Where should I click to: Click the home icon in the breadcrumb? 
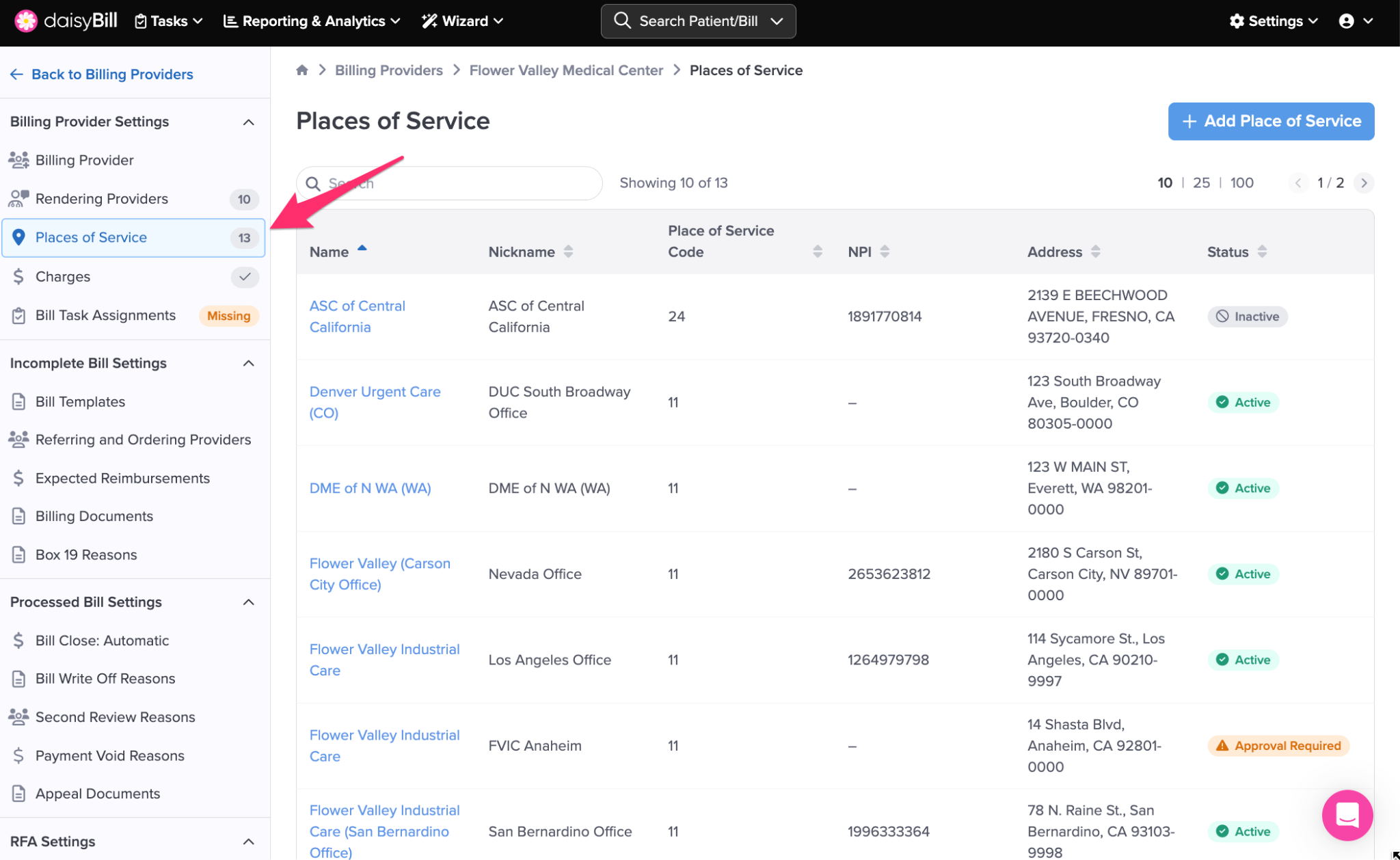click(x=302, y=70)
